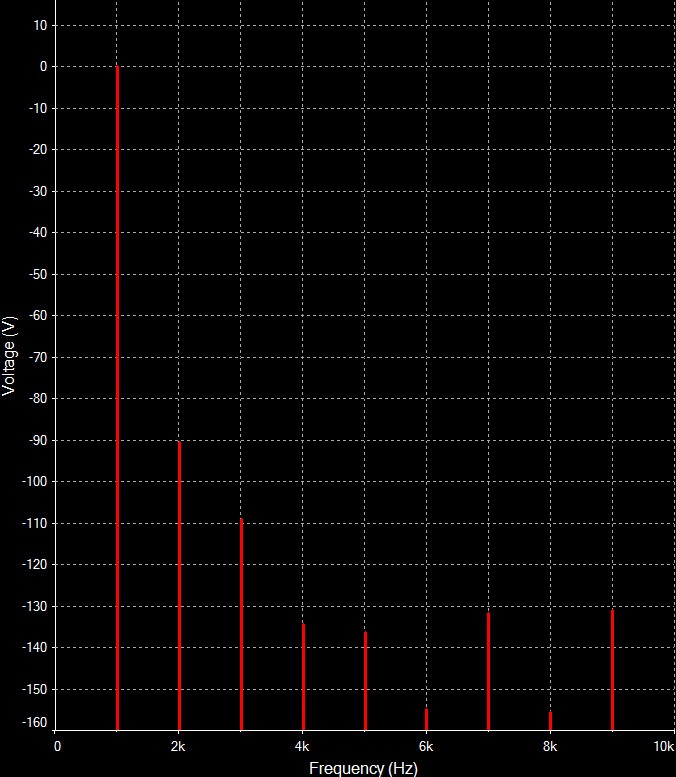Click the 9 kHz red harmonic bar
Image resolution: width=676 pixels, height=777 pixels.
[x=612, y=670]
